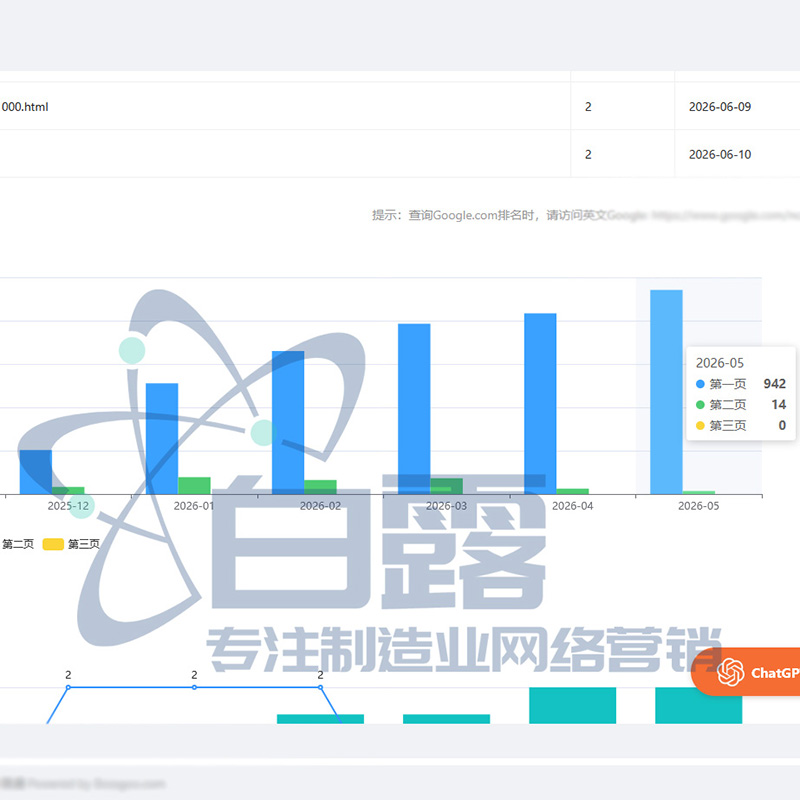Click the green bar for 2025-12
The width and height of the screenshot is (800, 800).
pos(68,491)
